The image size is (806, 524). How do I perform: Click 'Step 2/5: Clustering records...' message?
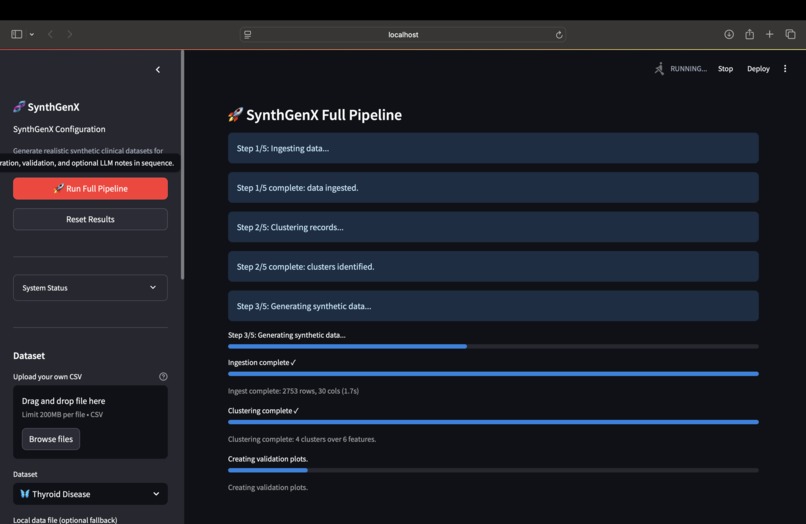pos(493,227)
